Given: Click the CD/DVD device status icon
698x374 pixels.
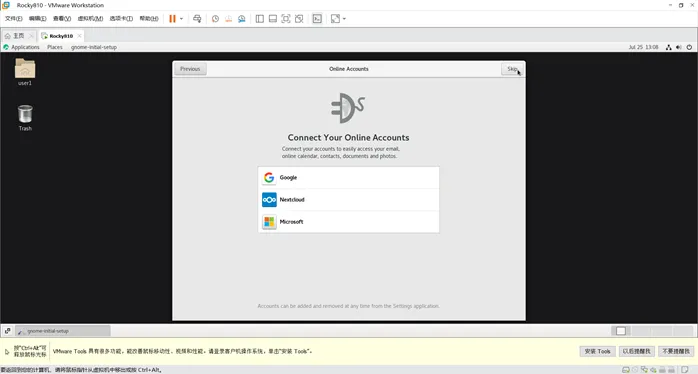Looking at the screenshot, I should tap(635, 370).
